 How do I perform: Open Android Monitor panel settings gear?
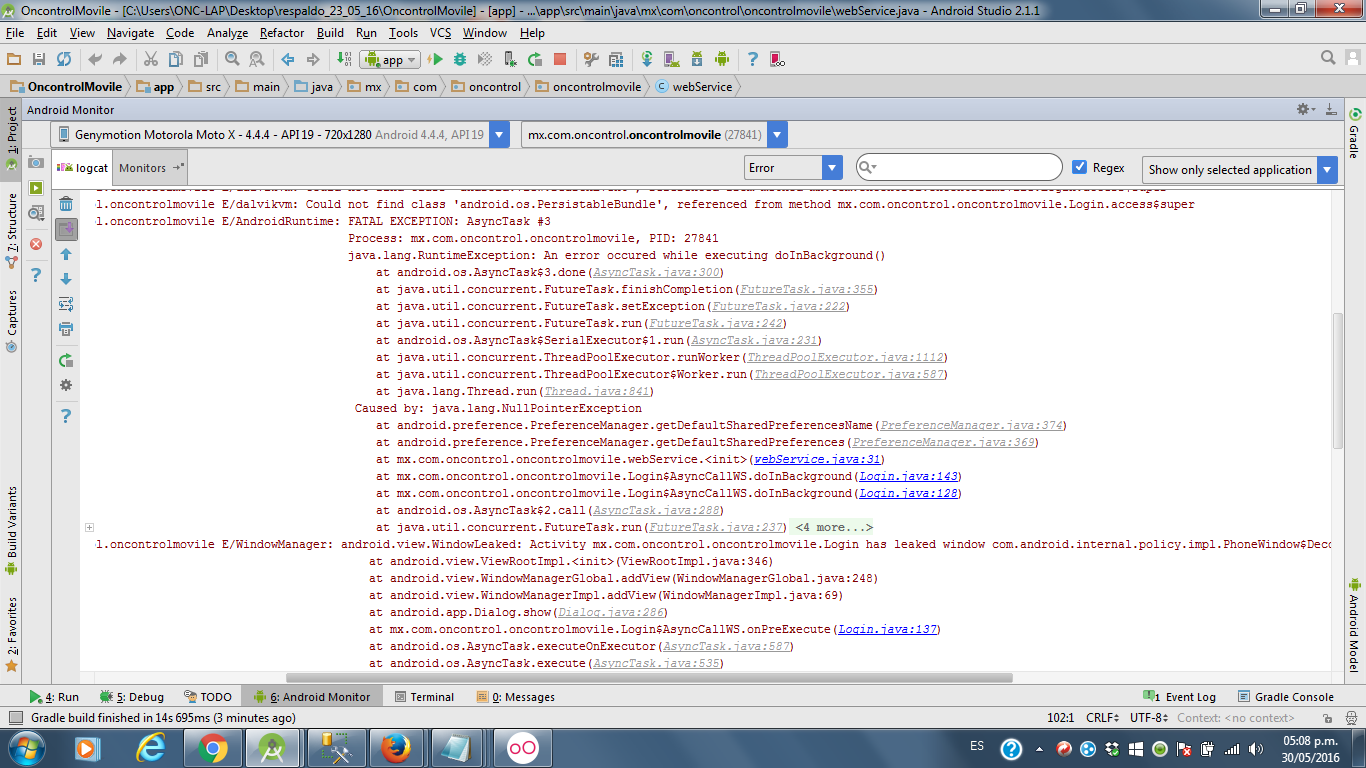pyautogui.click(x=1305, y=109)
